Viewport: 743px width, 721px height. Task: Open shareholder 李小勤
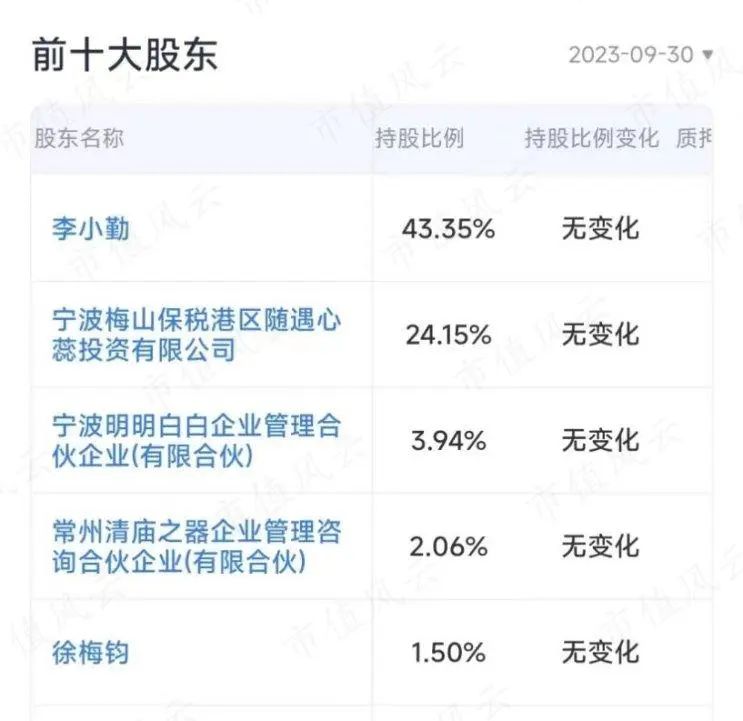coord(91,229)
